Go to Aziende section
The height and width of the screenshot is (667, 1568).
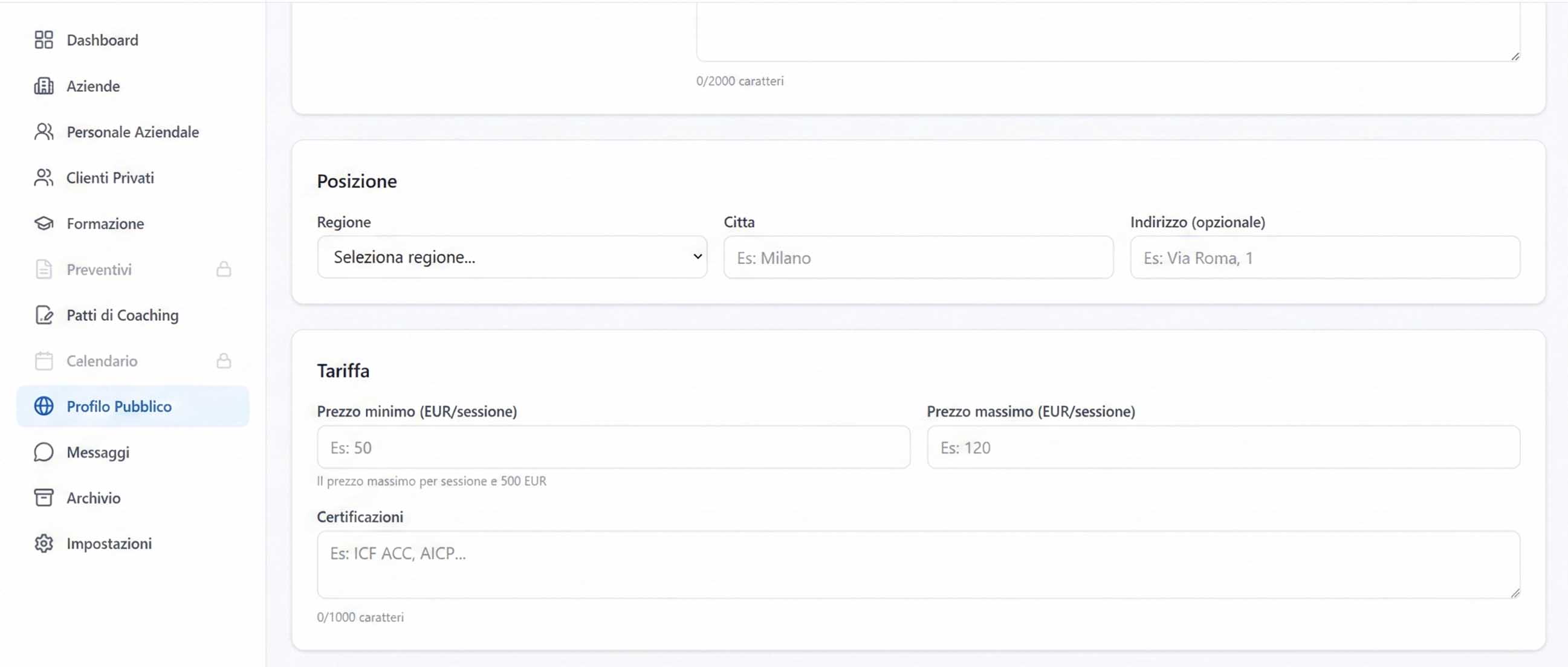coord(133,86)
